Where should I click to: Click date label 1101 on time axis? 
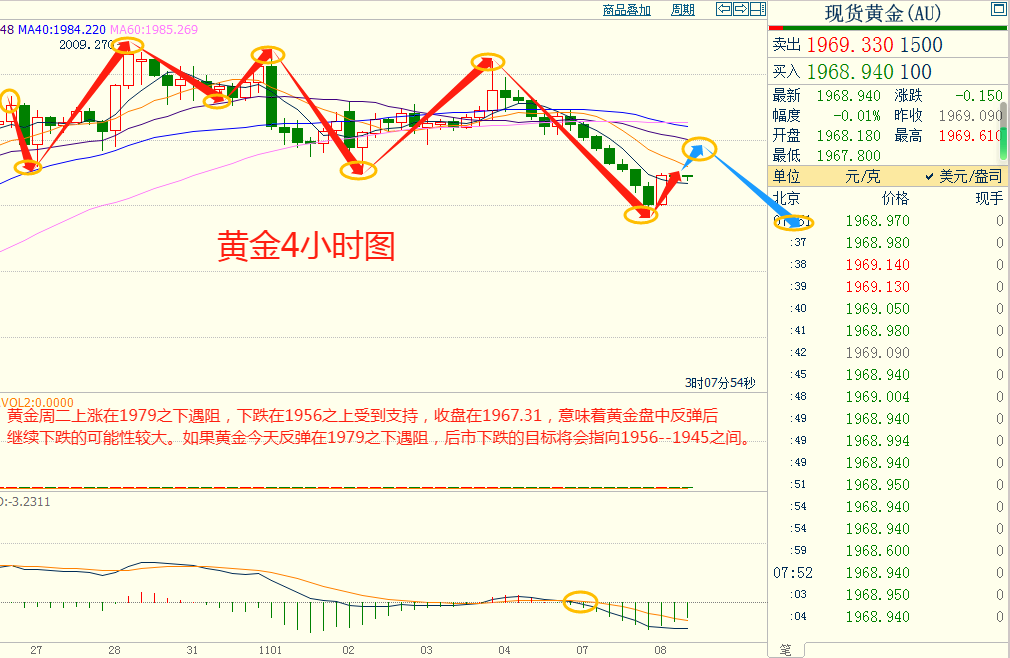pyautogui.click(x=271, y=650)
